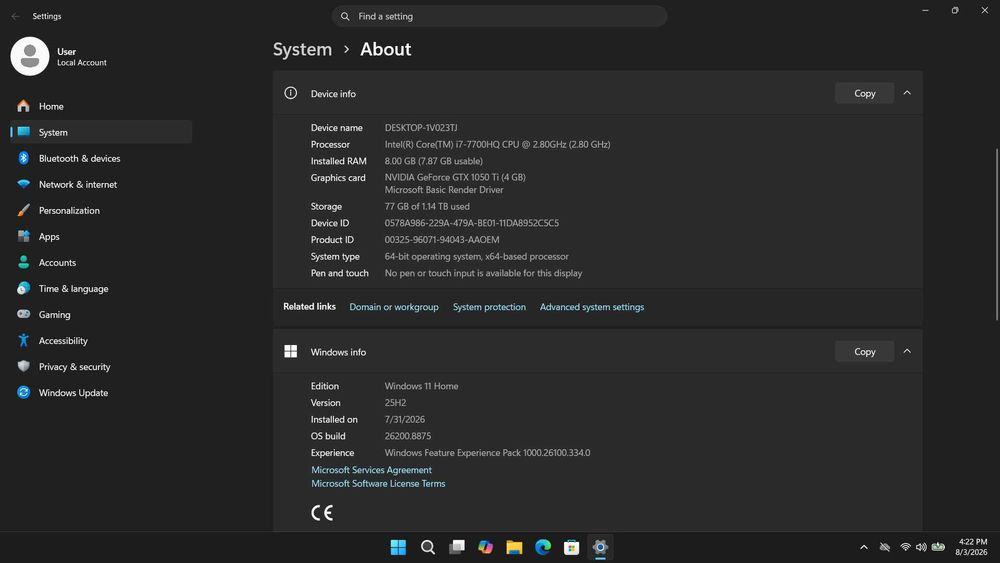Click the Settings gear on taskbar

600,547
